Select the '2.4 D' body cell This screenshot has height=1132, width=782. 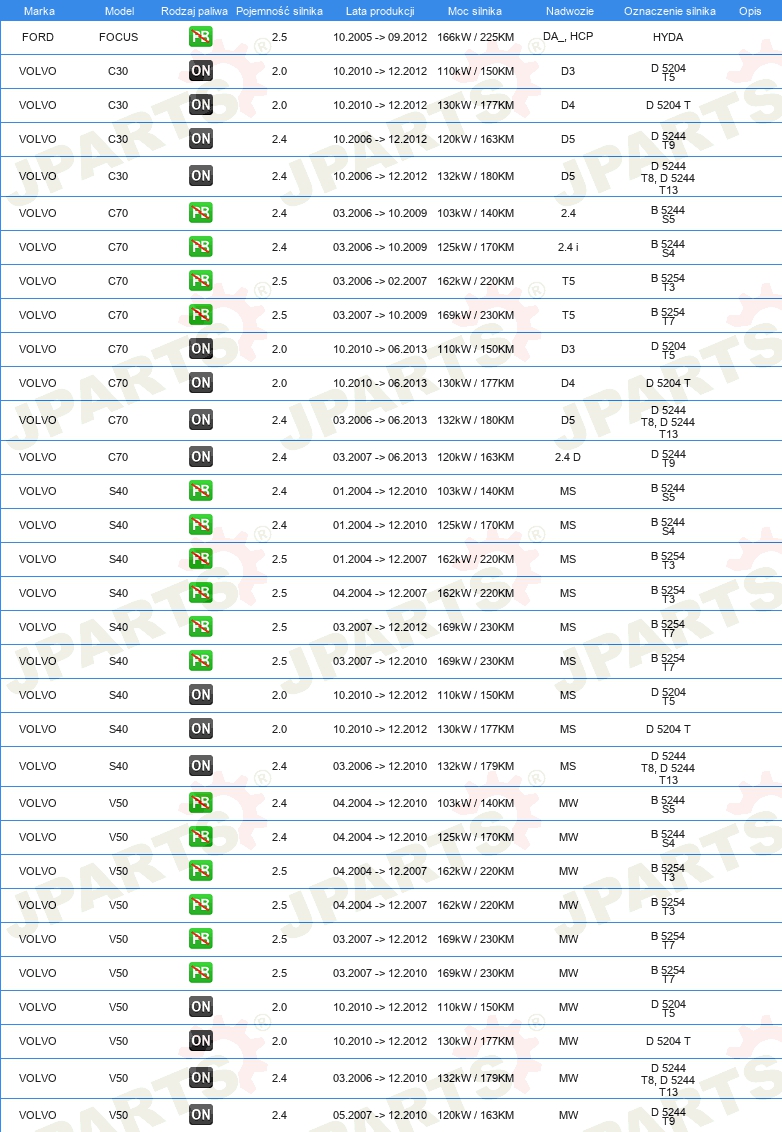(x=568, y=457)
